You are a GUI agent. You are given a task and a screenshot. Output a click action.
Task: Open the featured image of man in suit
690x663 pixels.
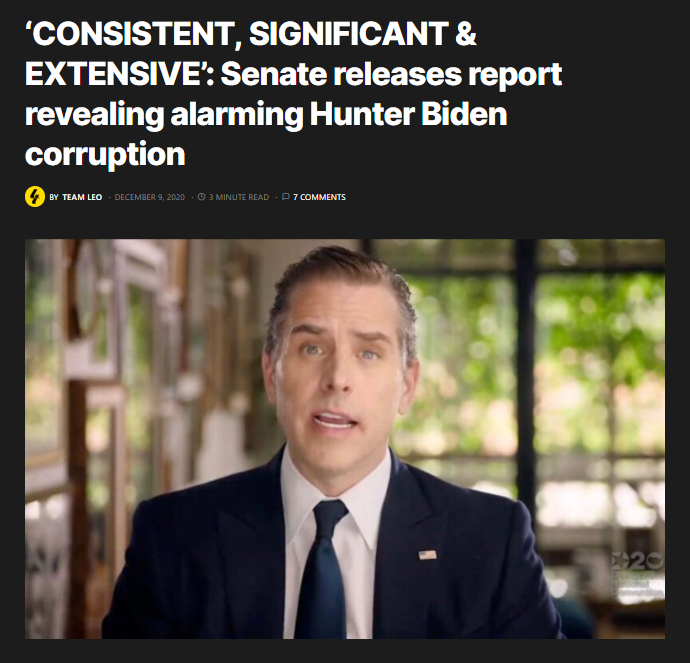[x=345, y=439]
